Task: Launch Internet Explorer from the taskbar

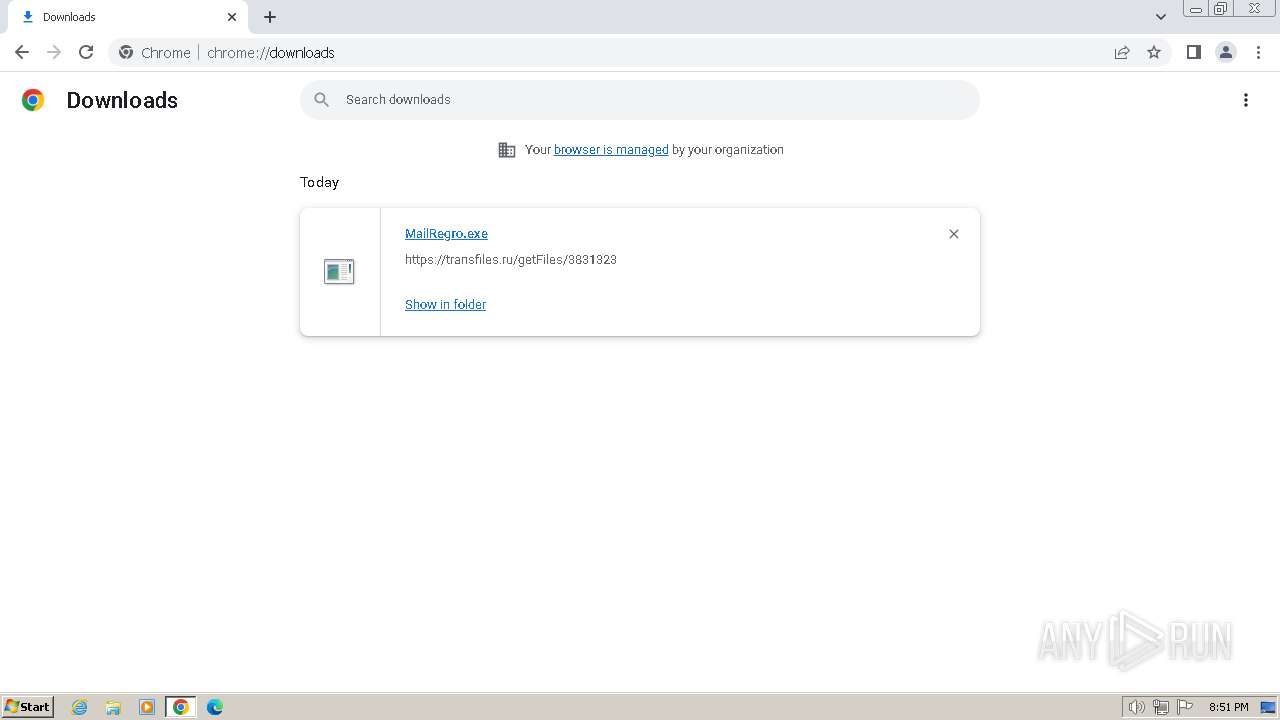Action: [x=80, y=707]
